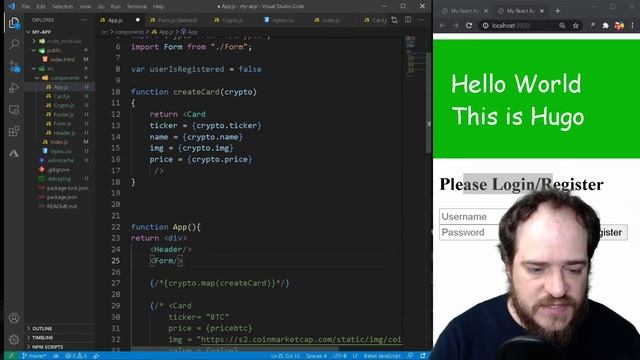The height and width of the screenshot is (360, 640).
Task: Open the Azure view icon in the activity bar
Action: click(x=14, y=153)
